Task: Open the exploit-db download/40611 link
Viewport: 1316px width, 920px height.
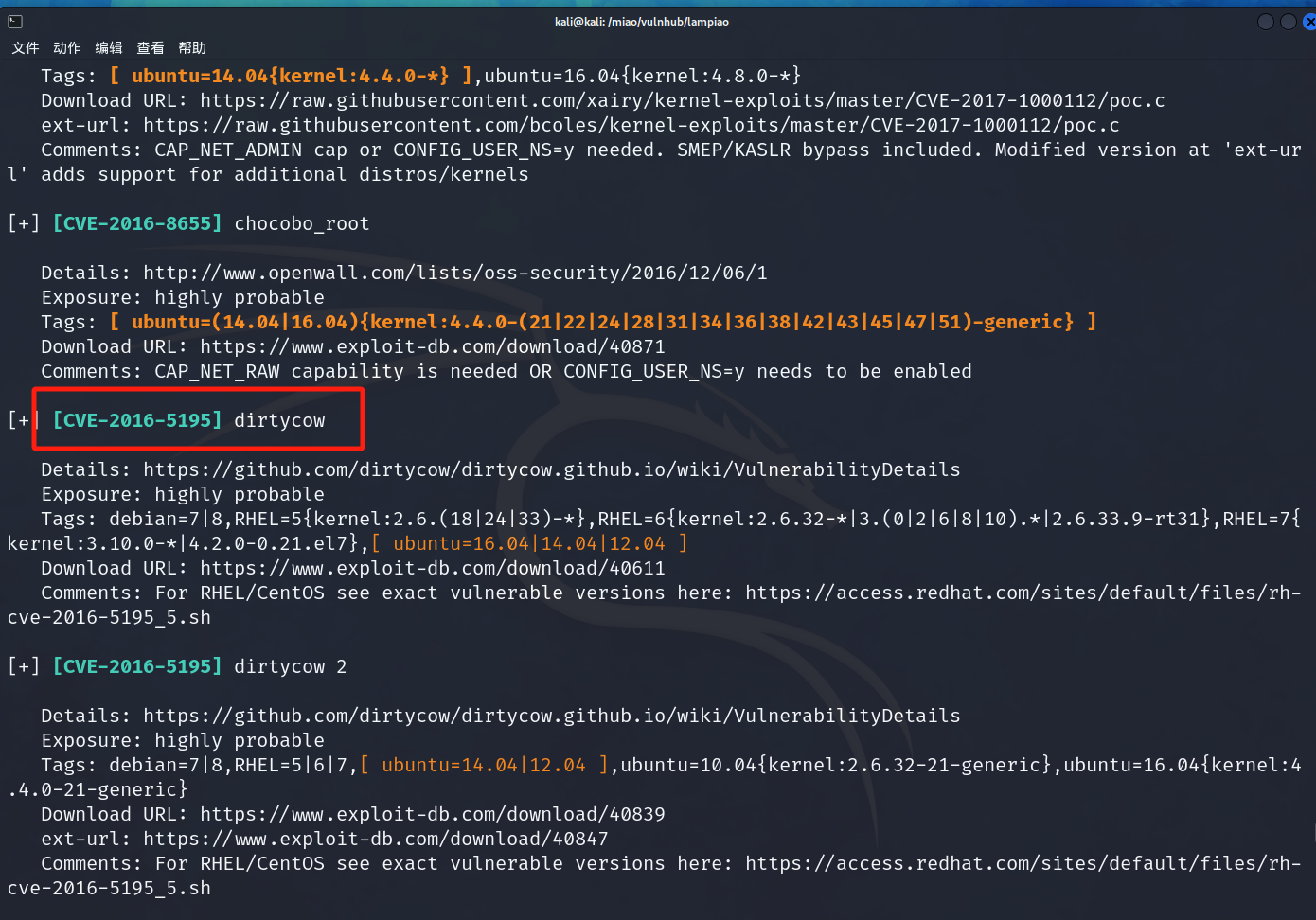Action: (432, 569)
